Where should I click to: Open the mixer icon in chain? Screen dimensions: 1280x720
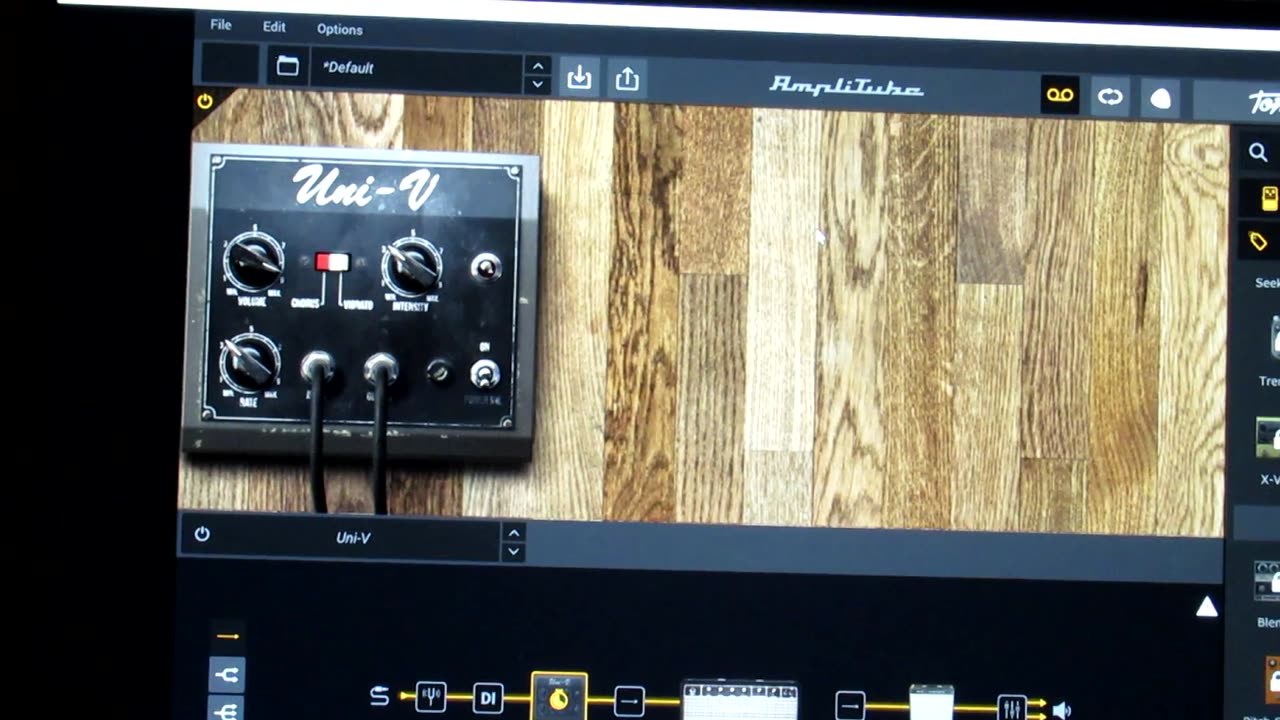(1011, 708)
